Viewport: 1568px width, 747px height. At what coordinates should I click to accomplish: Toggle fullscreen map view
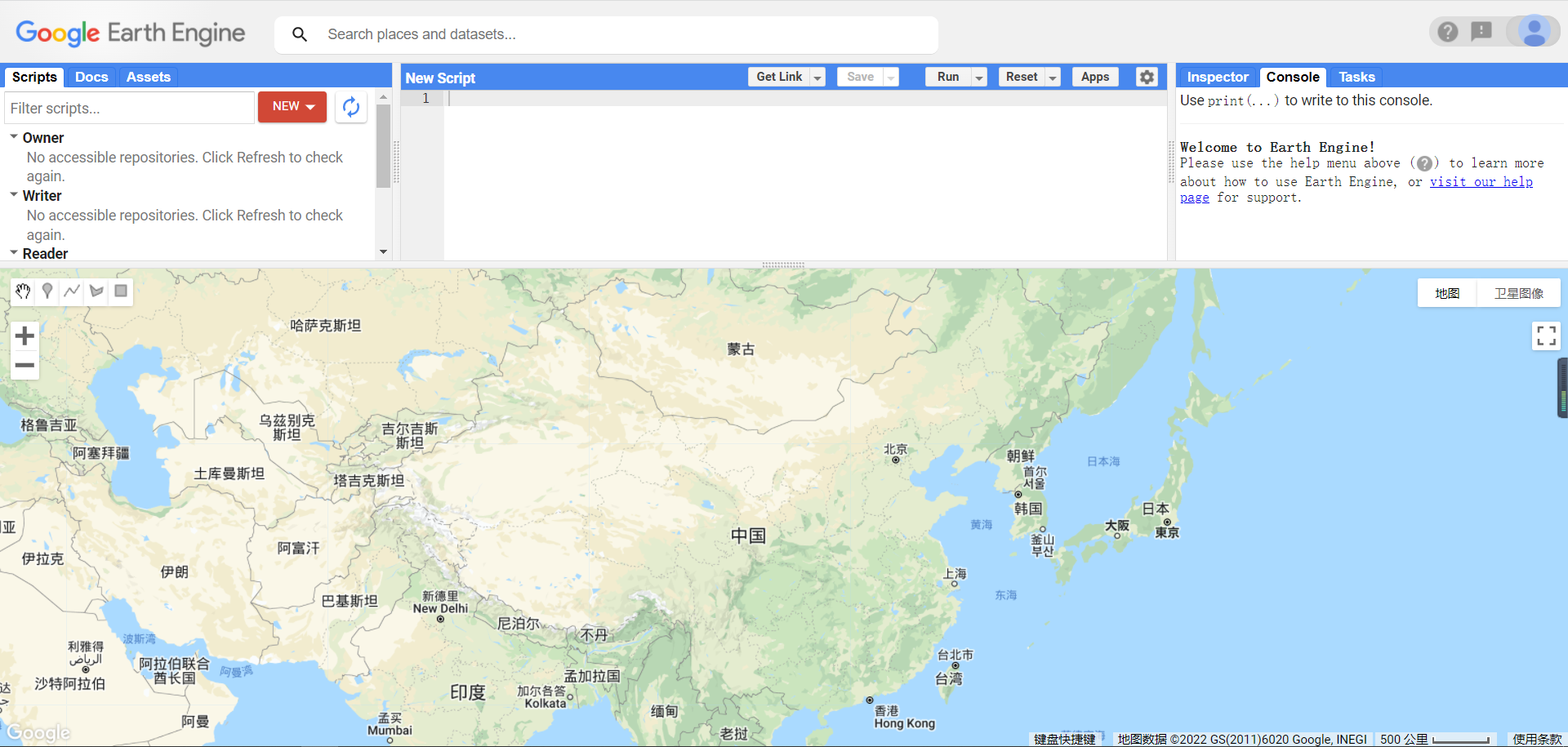tap(1546, 336)
